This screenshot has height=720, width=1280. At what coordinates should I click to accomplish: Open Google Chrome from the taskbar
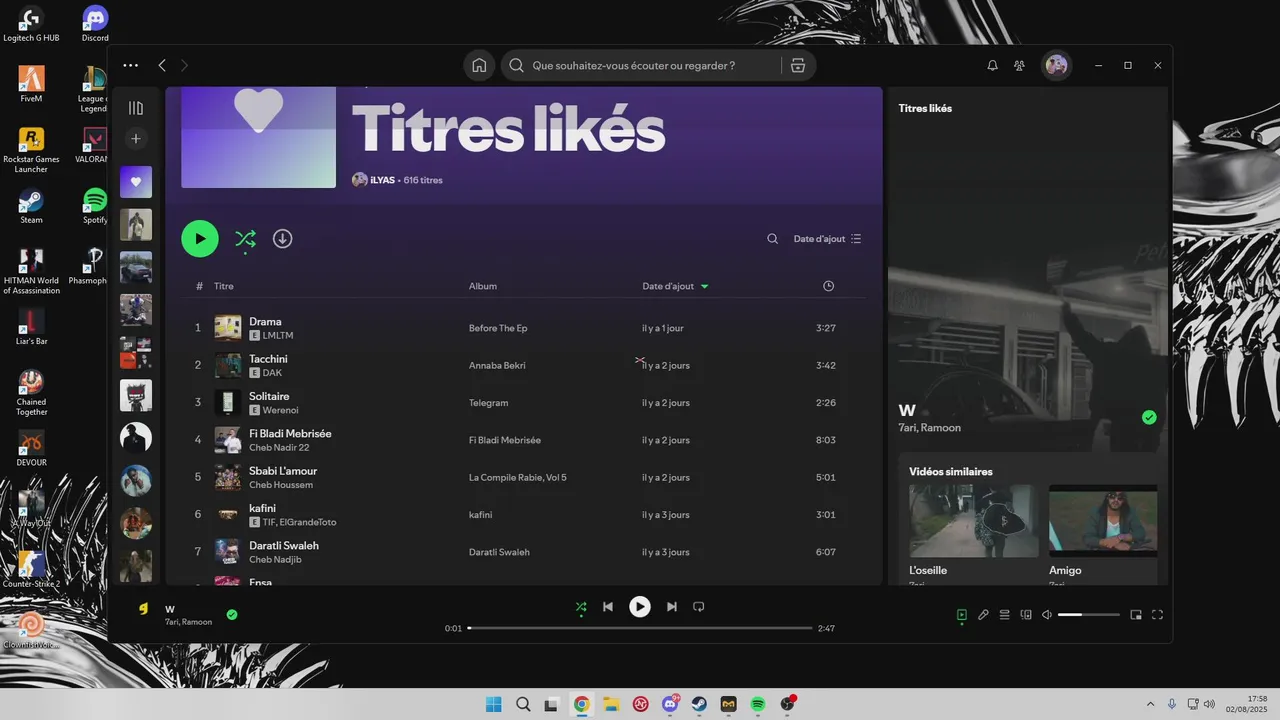point(581,704)
